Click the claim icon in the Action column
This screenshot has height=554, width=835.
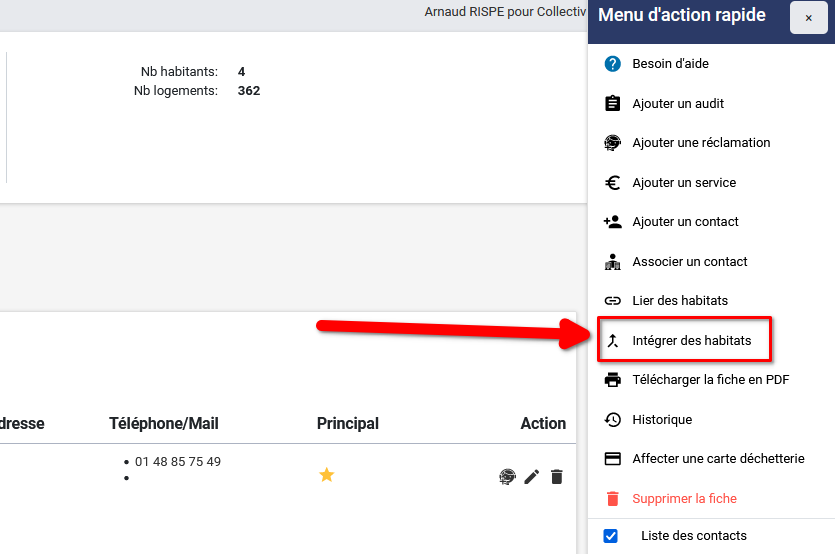[506, 477]
